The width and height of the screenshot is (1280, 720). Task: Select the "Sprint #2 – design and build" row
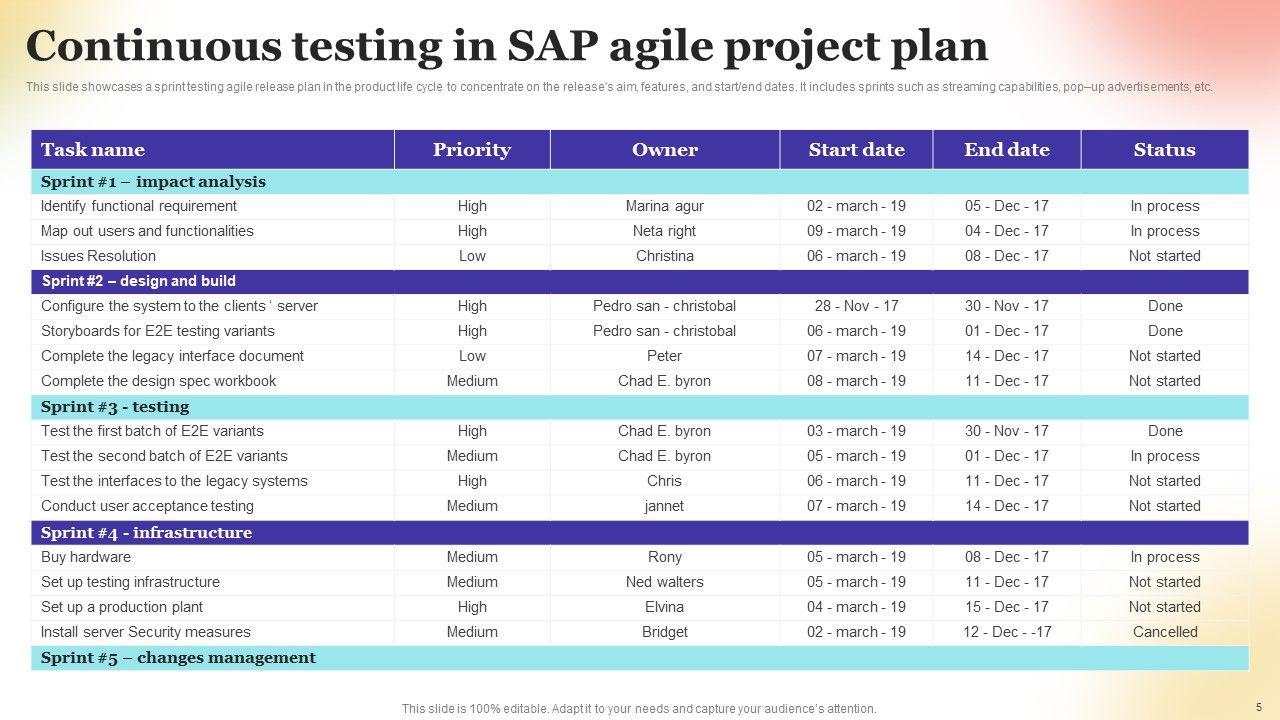[x=139, y=281]
